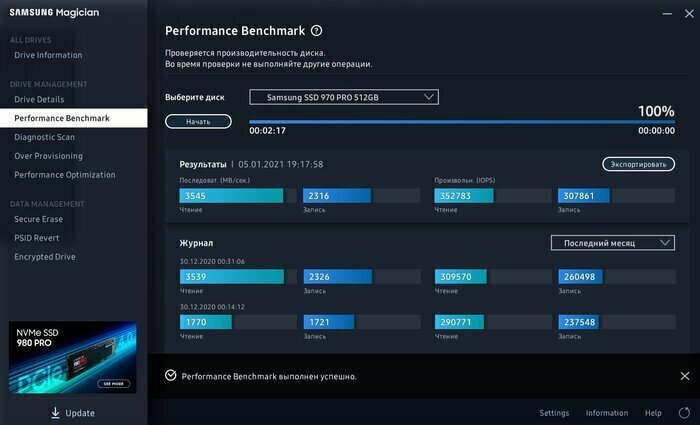Screen dimensions: 700x425
Task: Click the NVMe SSD 980 PRO banner
Action: pyautogui.click(x=72, y=357)
